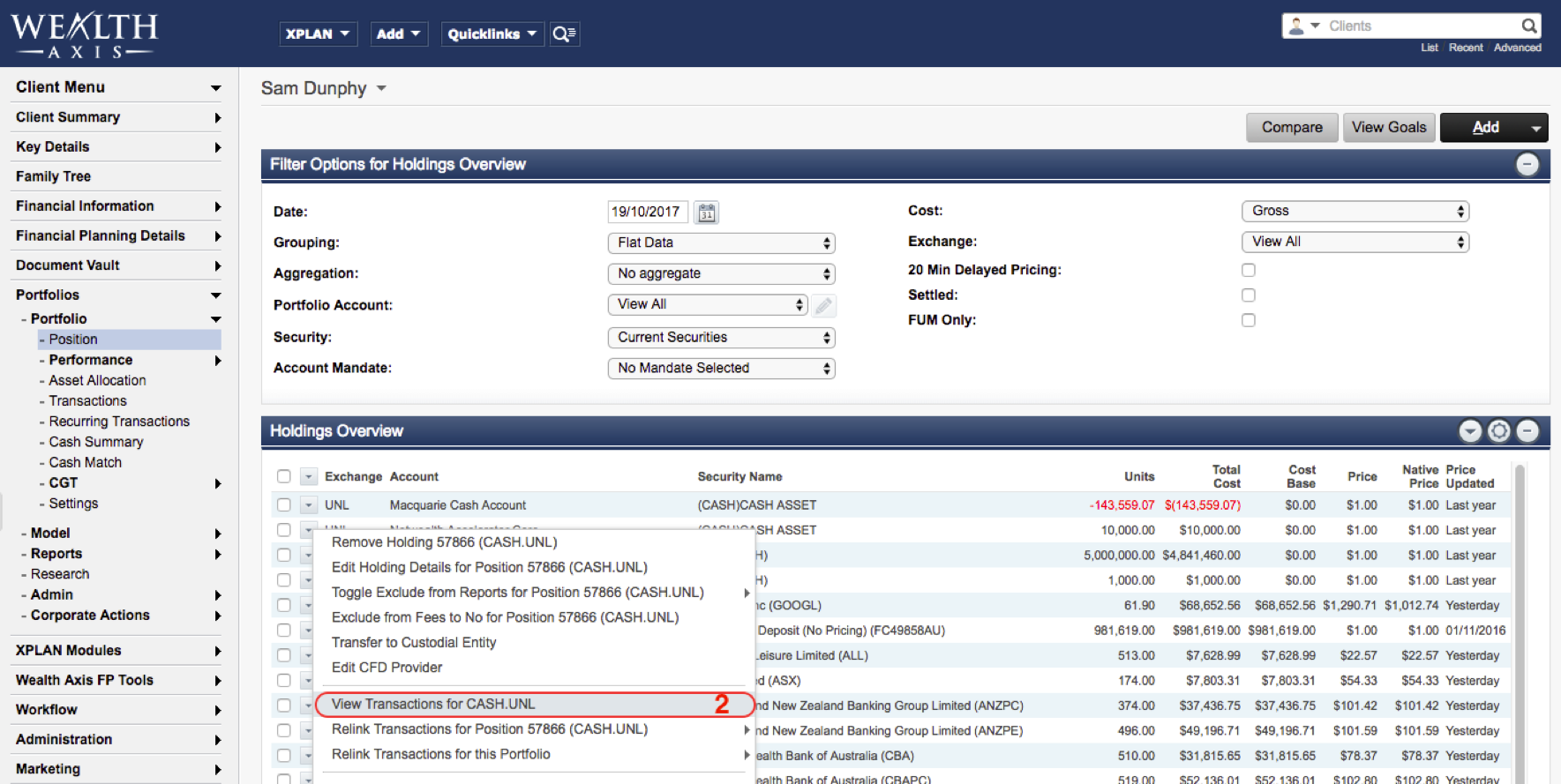Select the Macquarie Cash Account row checkbox
This screenshot has height=784, width=1561.
[x=283, y=505]
